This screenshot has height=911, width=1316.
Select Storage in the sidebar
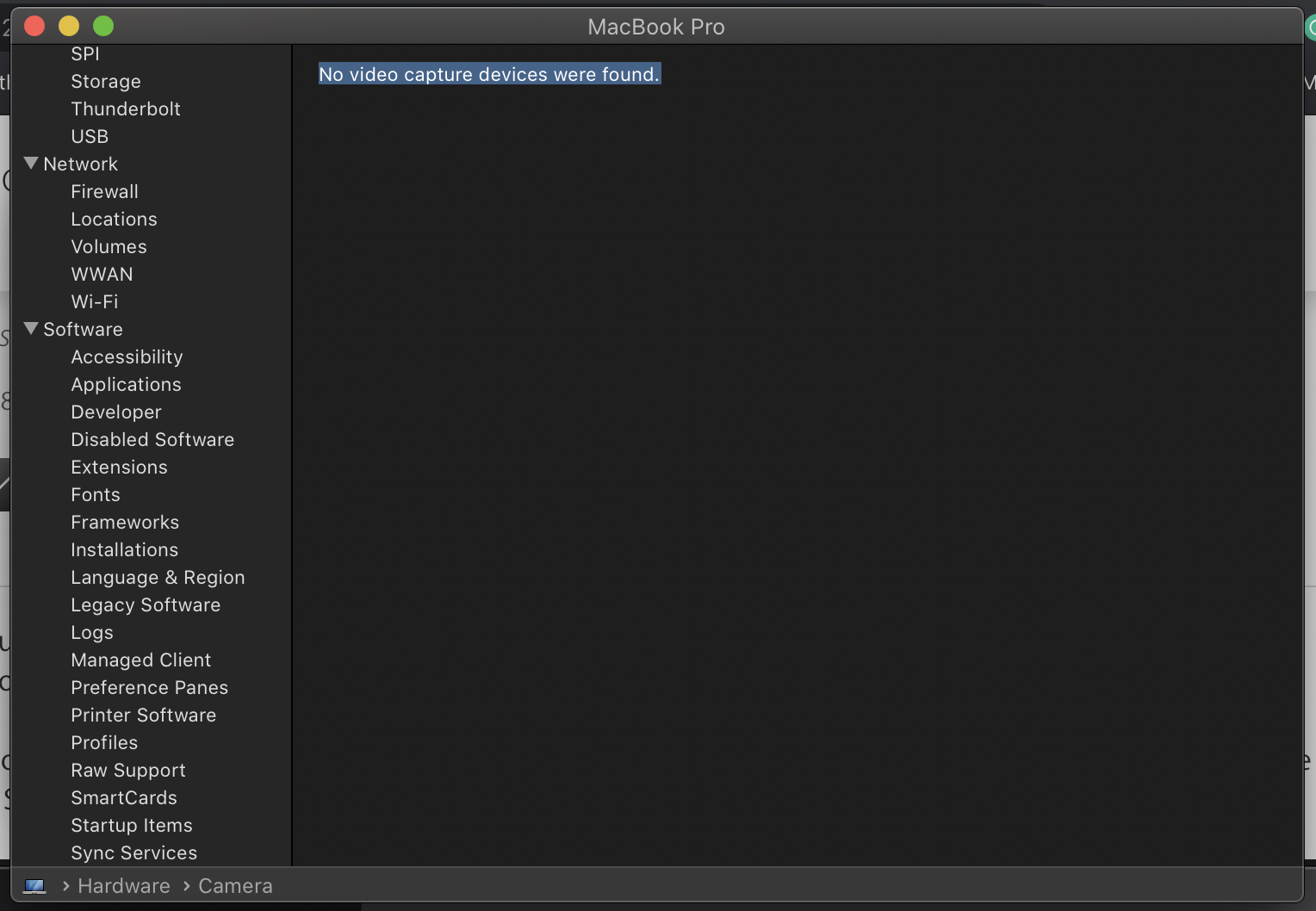(x=106, y=81)
